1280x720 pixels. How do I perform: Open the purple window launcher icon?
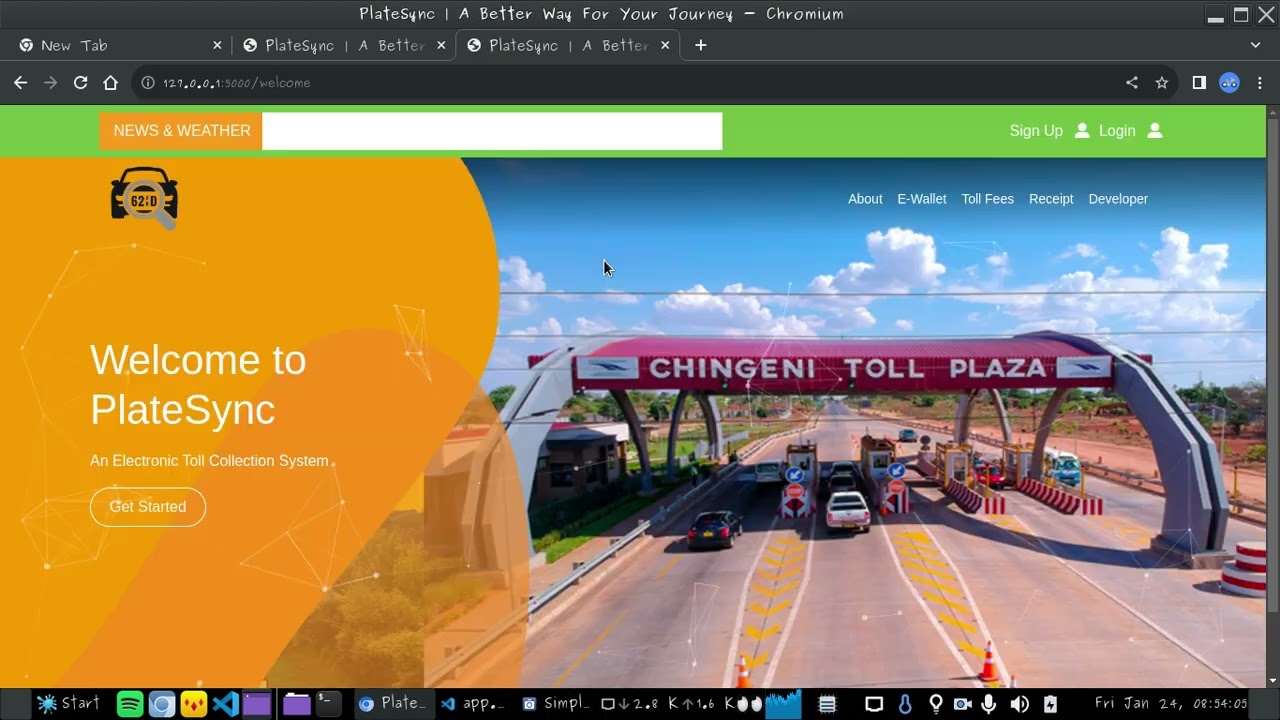point(257,704)
